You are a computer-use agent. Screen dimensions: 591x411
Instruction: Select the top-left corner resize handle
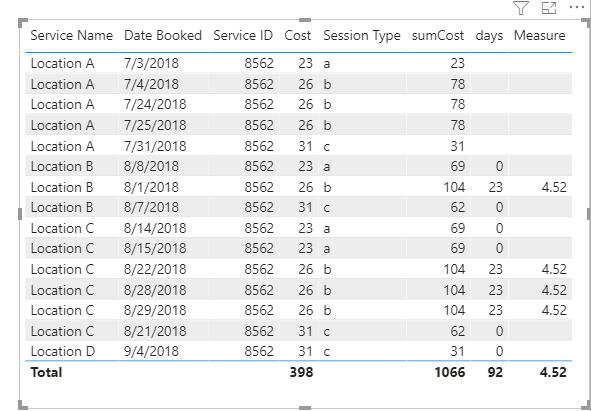[22, 22]
